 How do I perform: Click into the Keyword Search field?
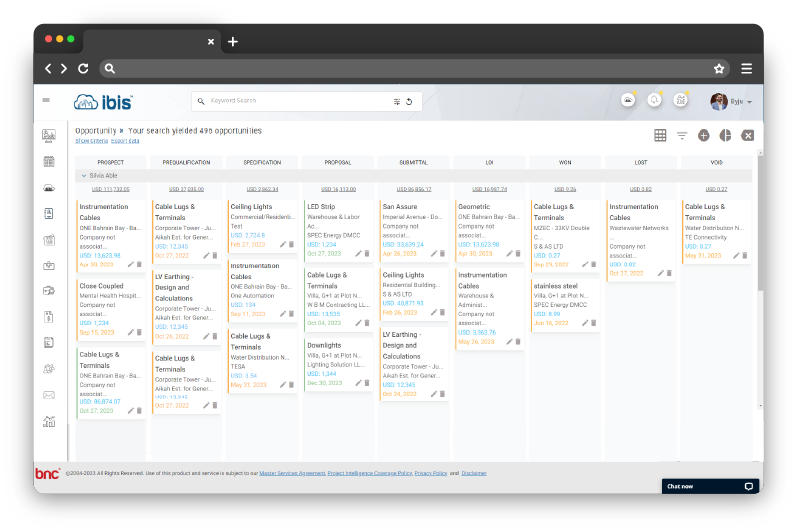tap(300, 101)
